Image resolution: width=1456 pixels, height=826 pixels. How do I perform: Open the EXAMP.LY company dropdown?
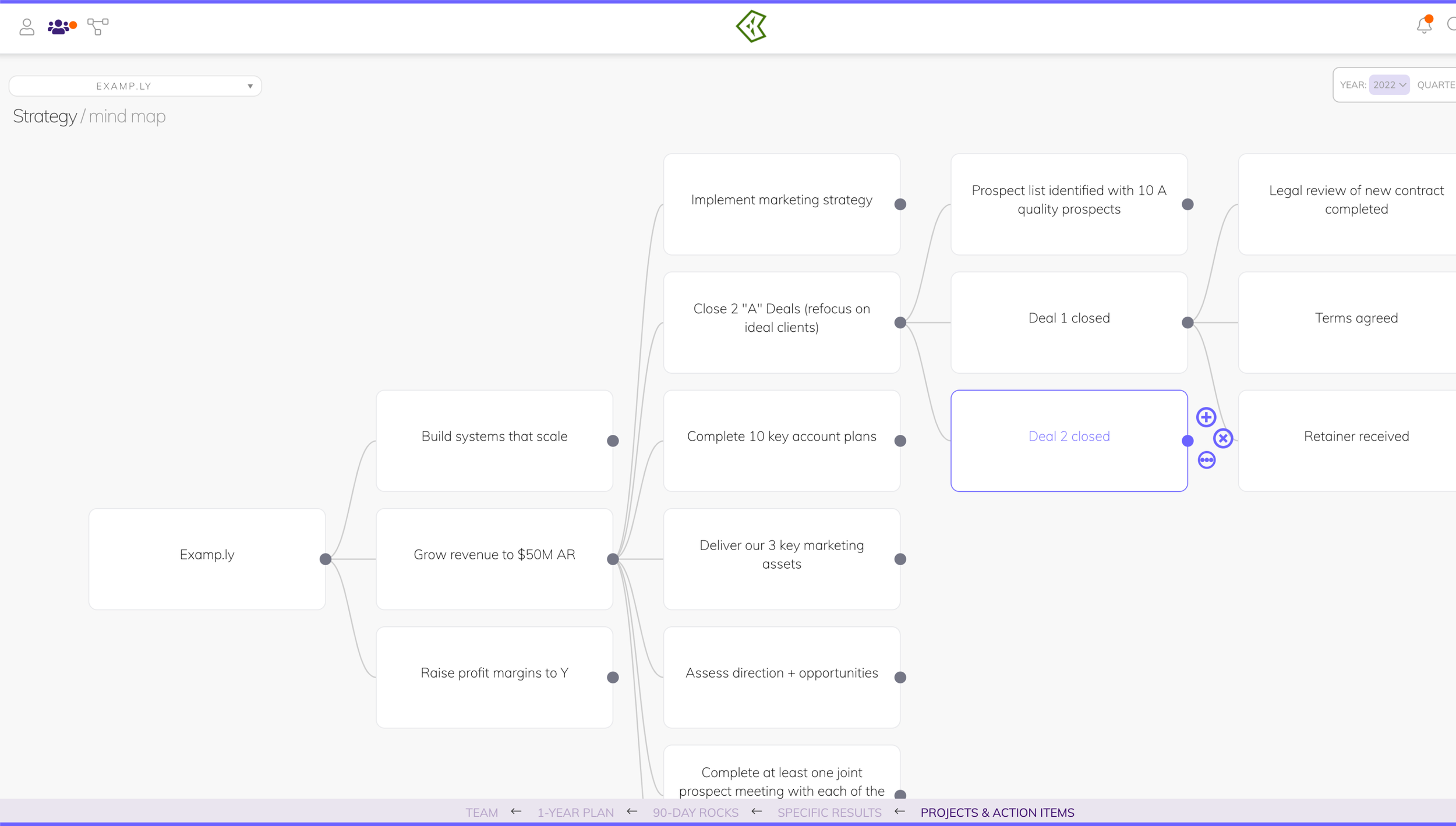(135, 86)
